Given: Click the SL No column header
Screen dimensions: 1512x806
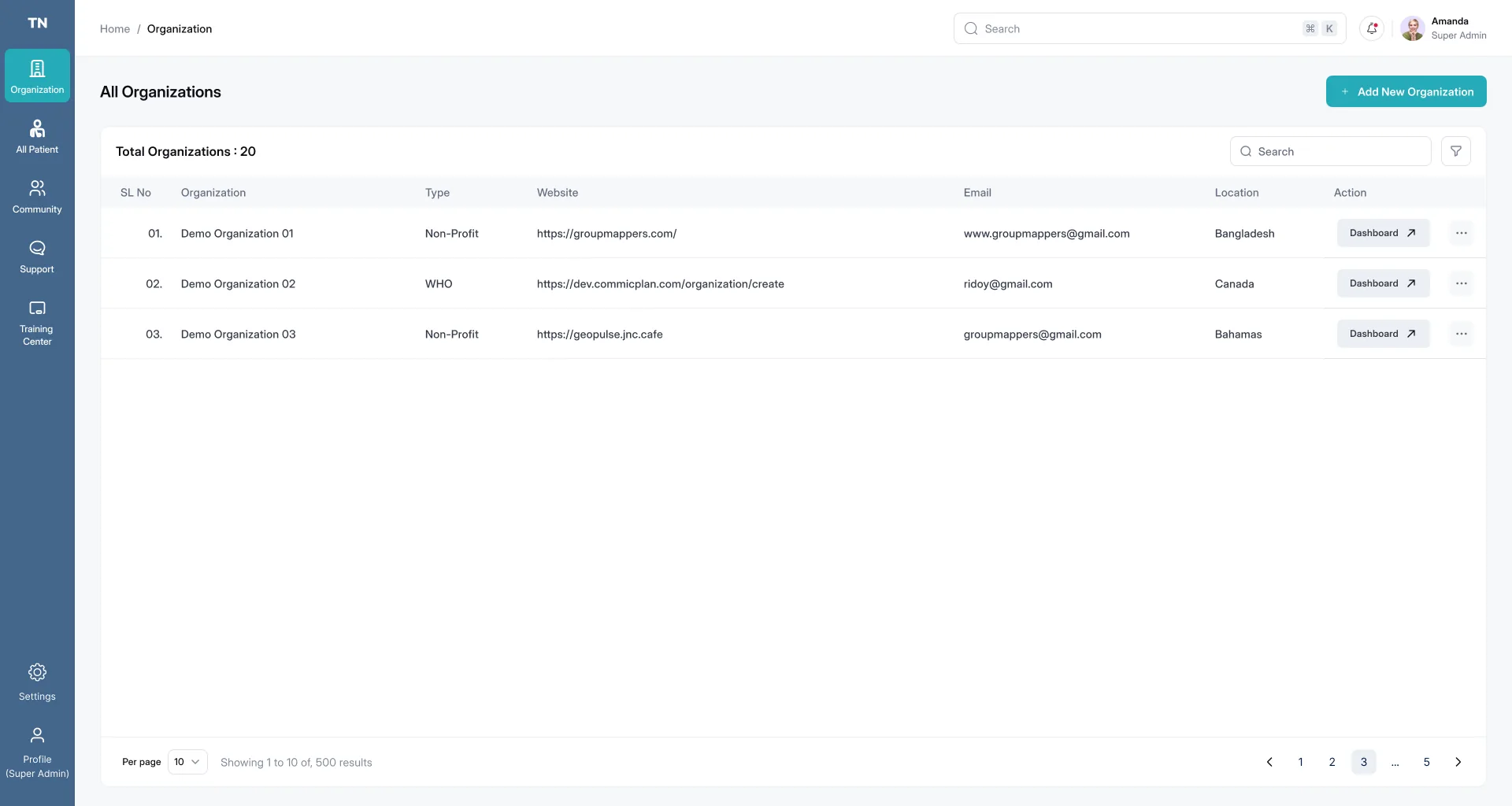Looking at the screenshot, I should pos(135,193).
